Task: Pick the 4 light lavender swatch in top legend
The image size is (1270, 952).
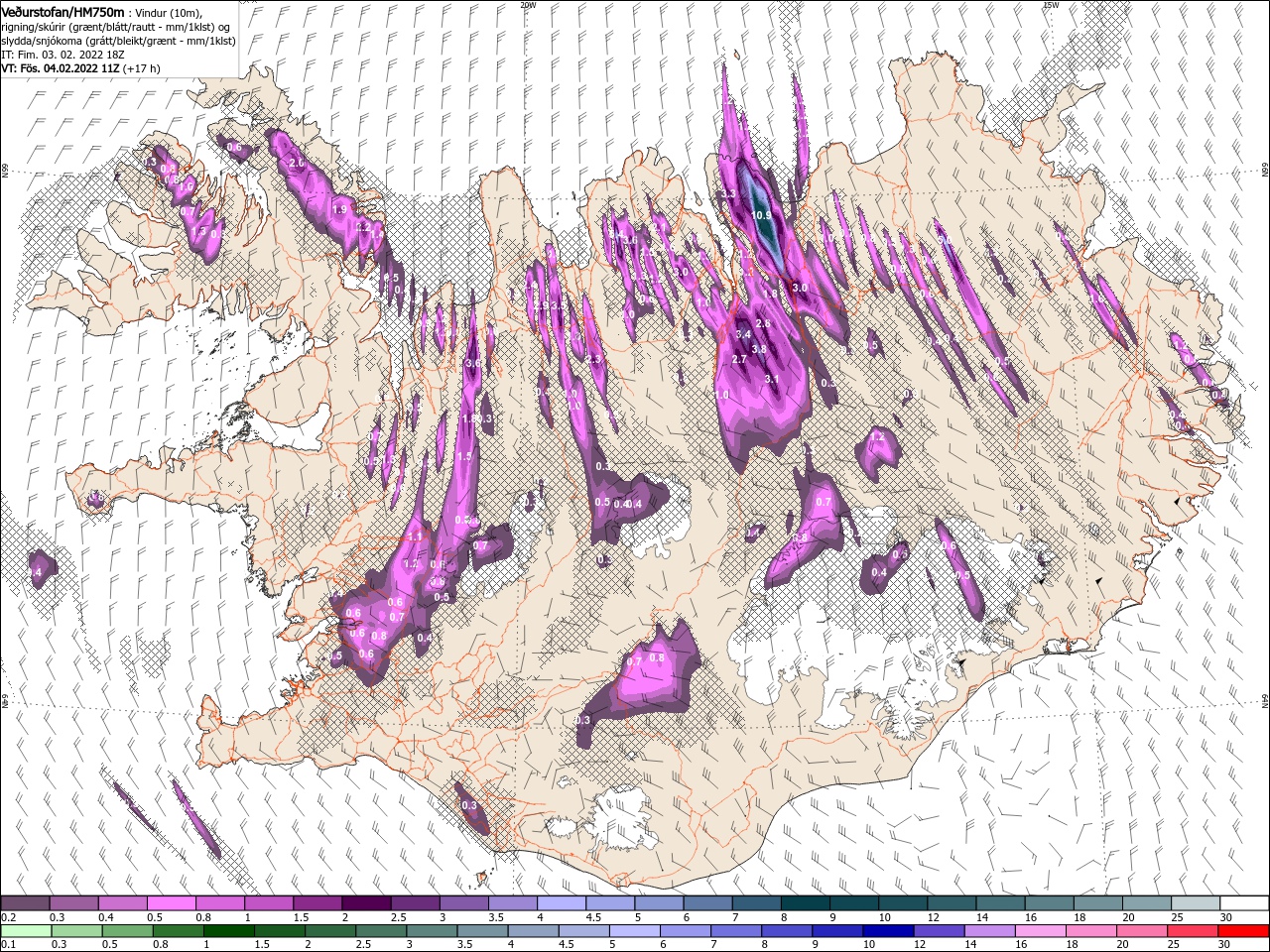Action: click(561, 903)
